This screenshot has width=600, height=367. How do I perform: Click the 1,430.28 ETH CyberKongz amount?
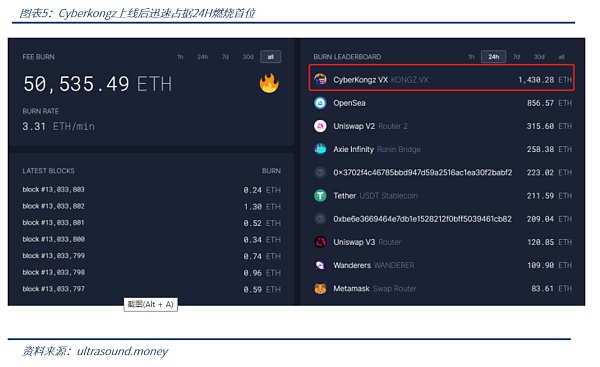[545, 80]
